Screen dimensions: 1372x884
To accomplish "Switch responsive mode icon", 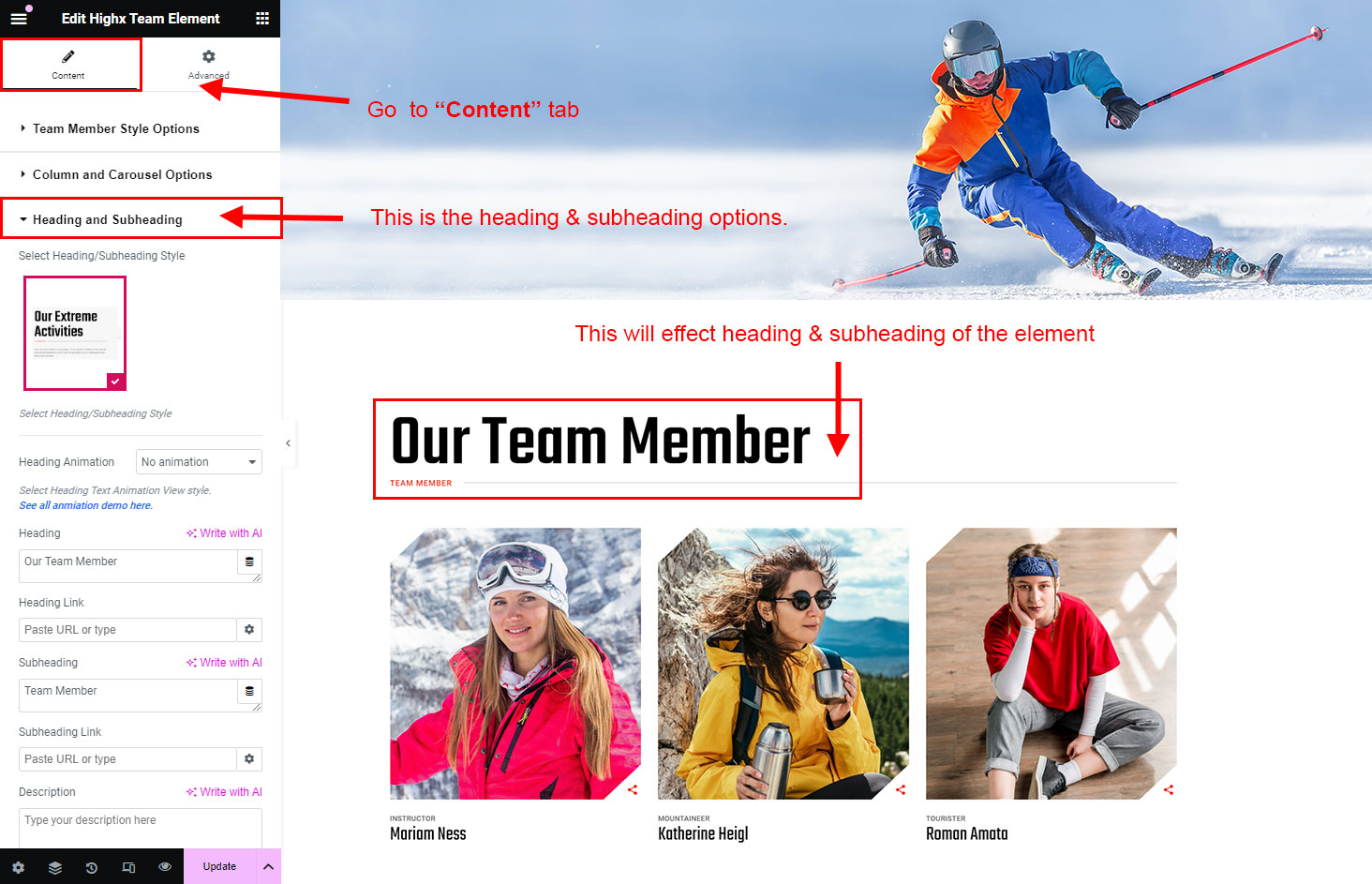I will 128,867.
